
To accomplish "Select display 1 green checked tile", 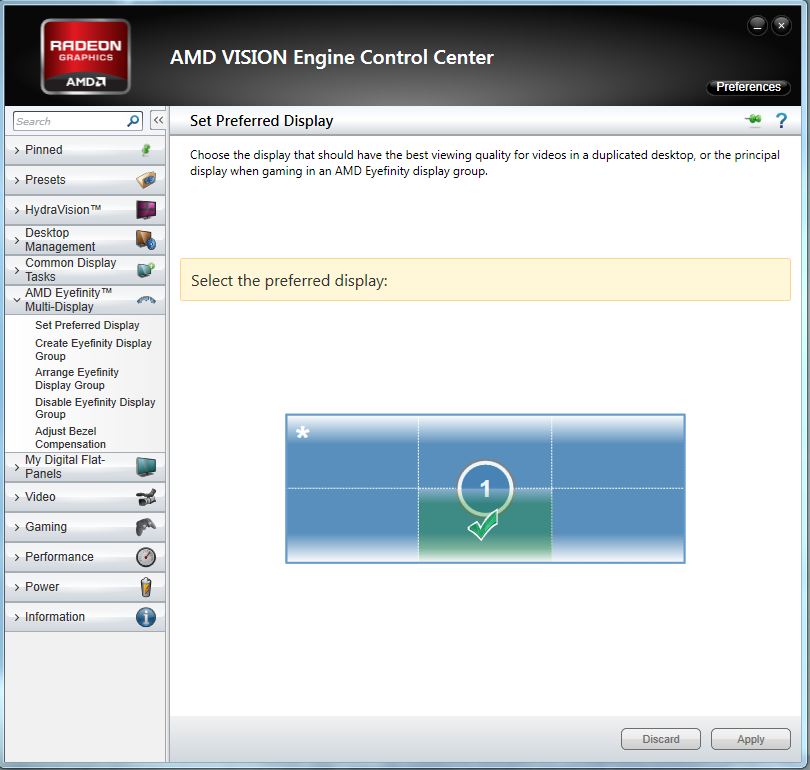I will pyautogui.click(x=485, y=524).
